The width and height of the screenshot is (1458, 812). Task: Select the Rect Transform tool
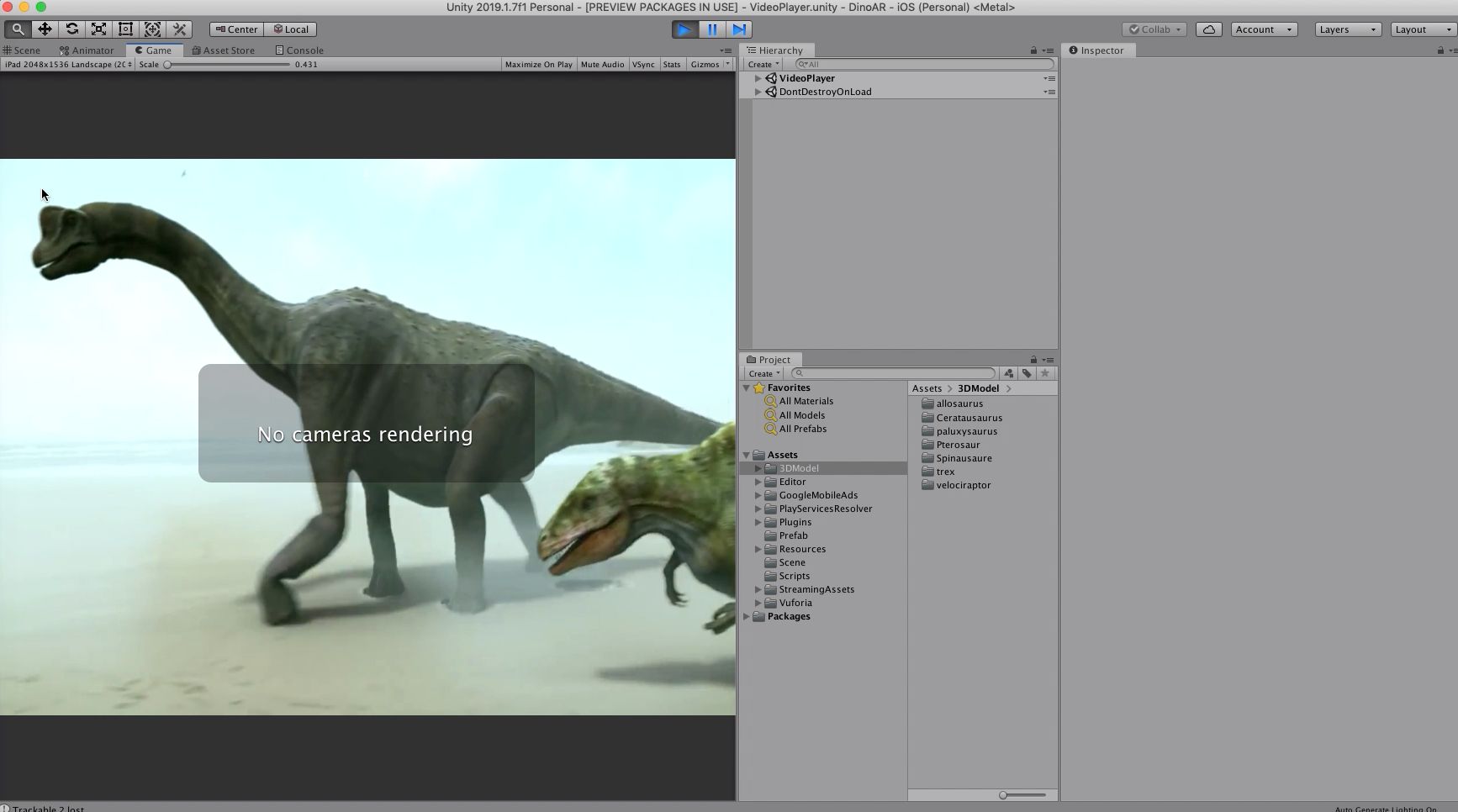point(125,29)
